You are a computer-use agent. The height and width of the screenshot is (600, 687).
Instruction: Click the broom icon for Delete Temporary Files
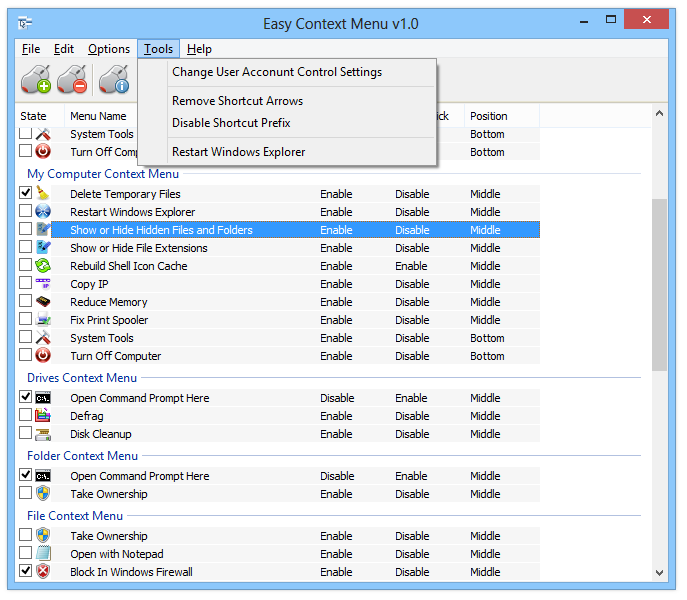click(43, 193)
